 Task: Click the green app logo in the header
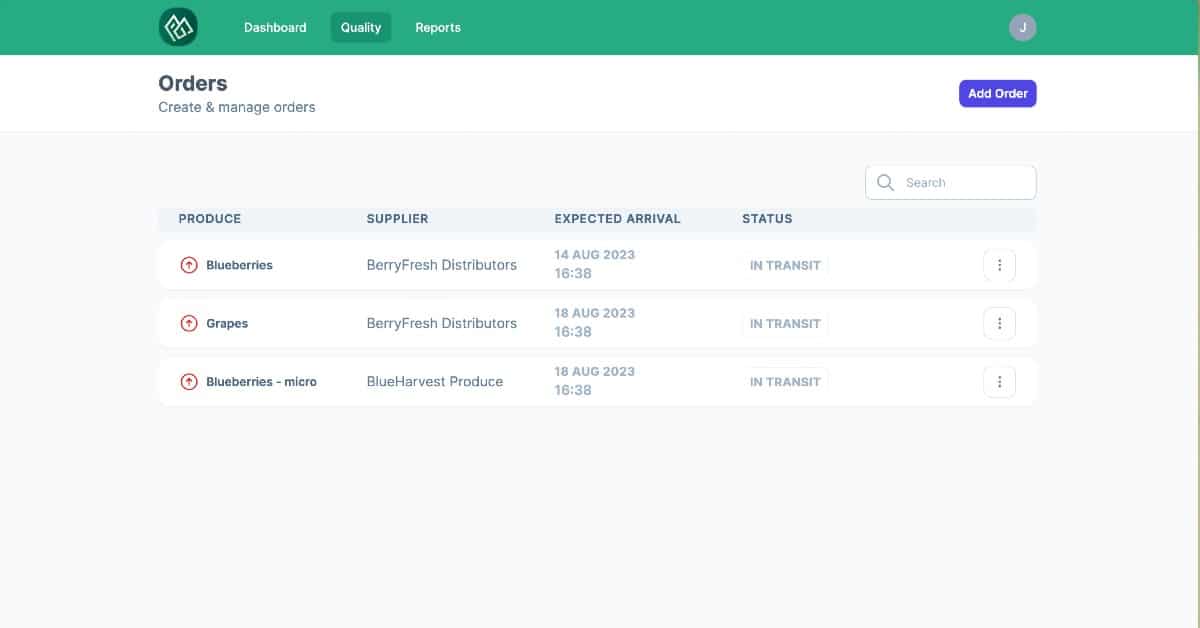tap(178, 27)
